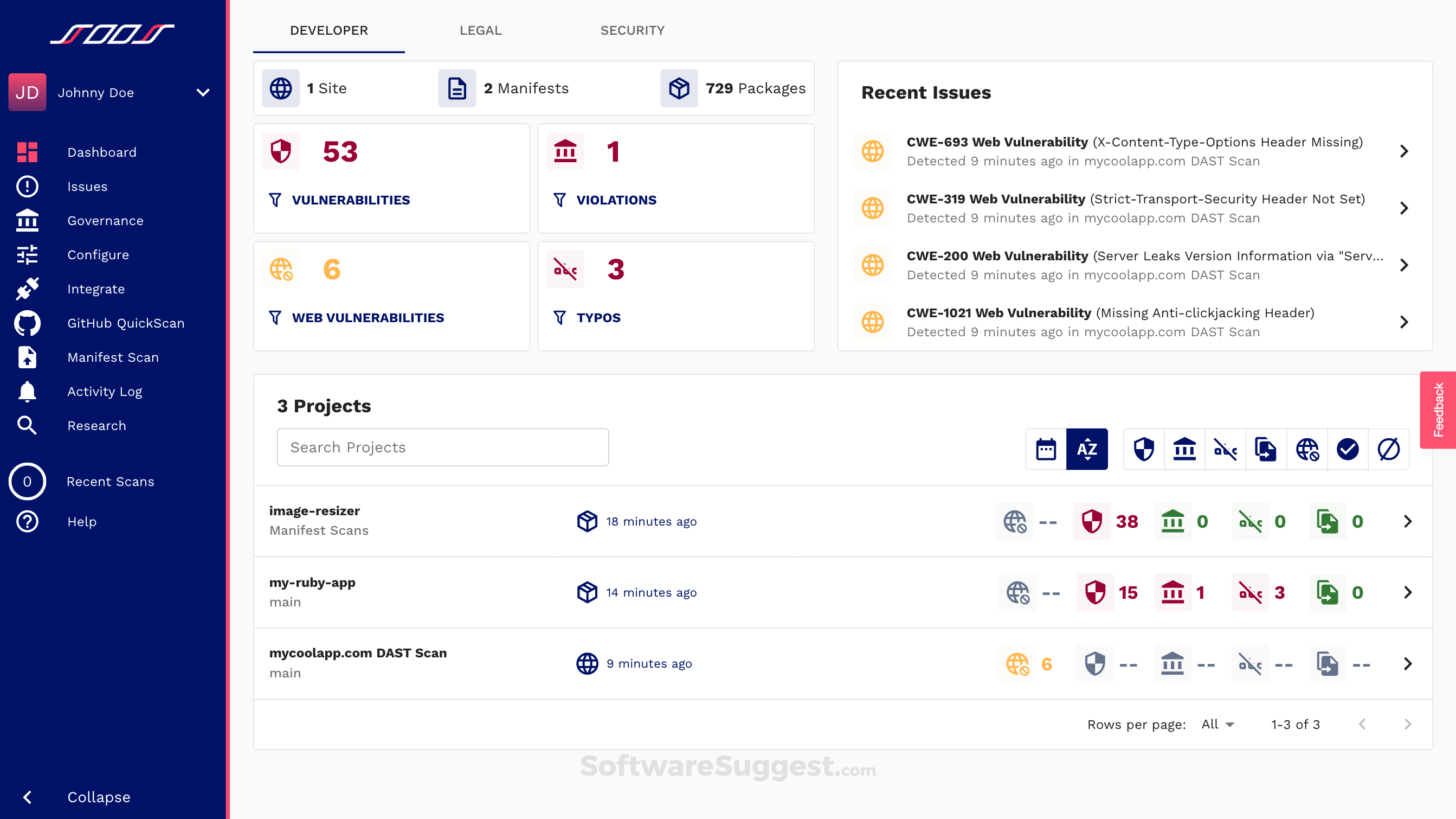1456x819 pixels.
Task: Open the Activity Log bell icon
Action: coord(27,391)
